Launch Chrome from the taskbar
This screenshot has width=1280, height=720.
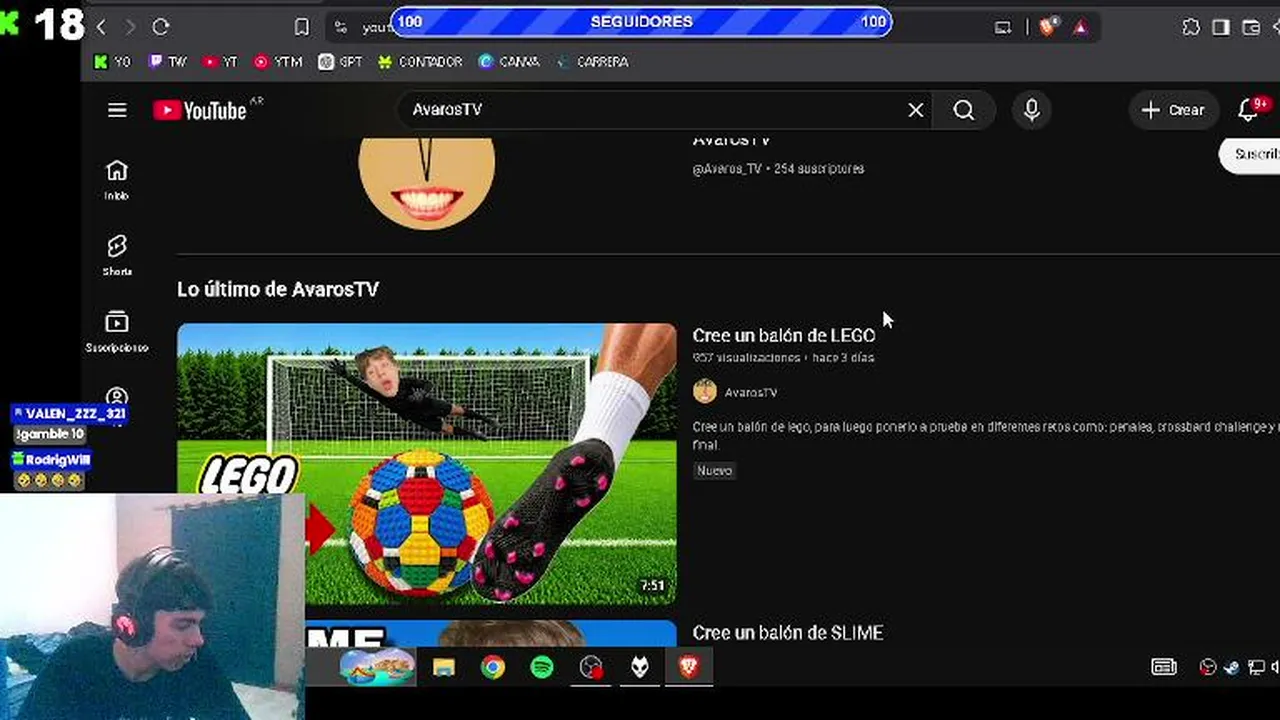point(493,667)
